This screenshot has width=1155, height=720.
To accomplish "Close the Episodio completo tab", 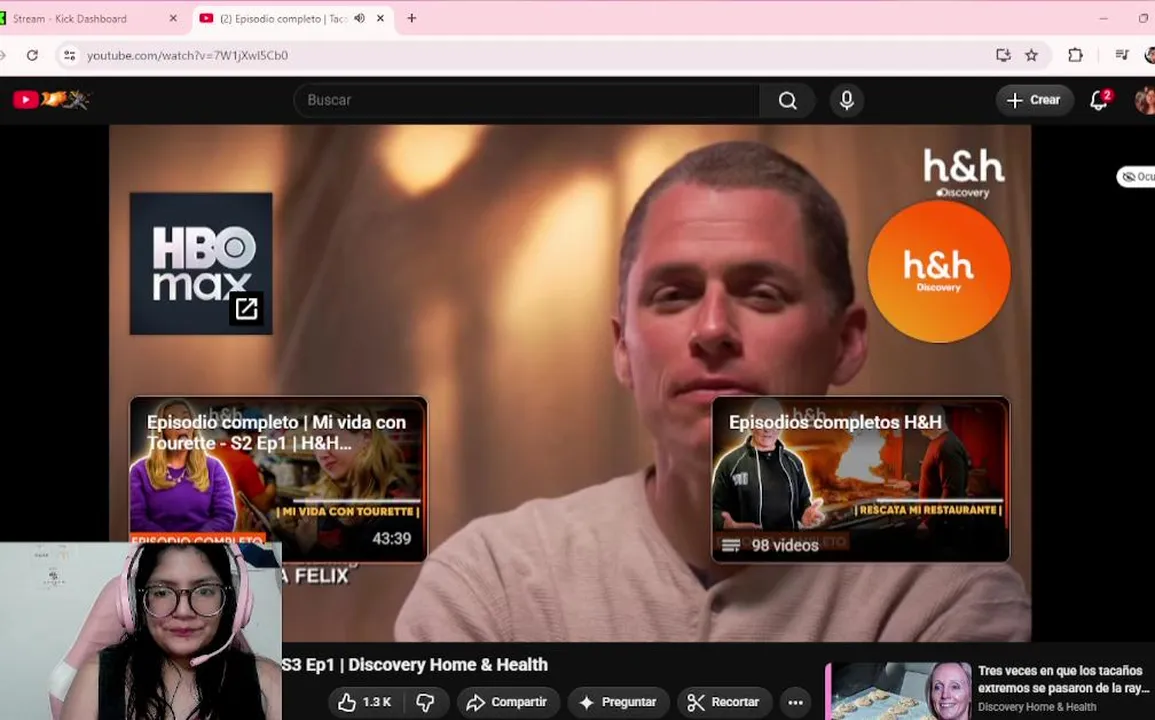I will coord(380,18).
